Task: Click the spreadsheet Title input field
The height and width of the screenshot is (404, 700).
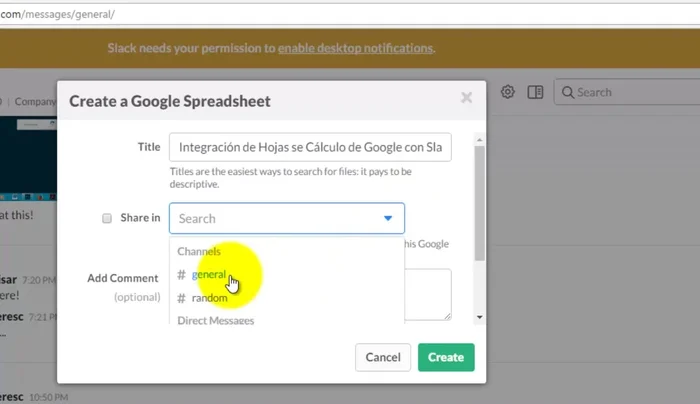Action: pyautogui.click(x=310, y=147)
